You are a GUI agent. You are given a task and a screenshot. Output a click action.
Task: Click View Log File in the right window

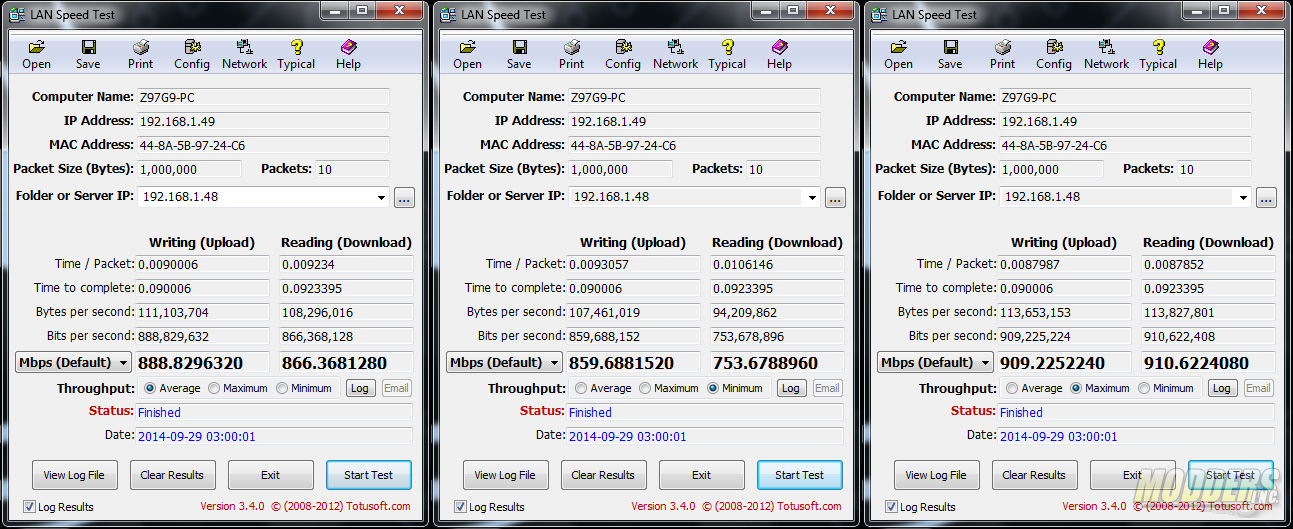coord(936,475)
